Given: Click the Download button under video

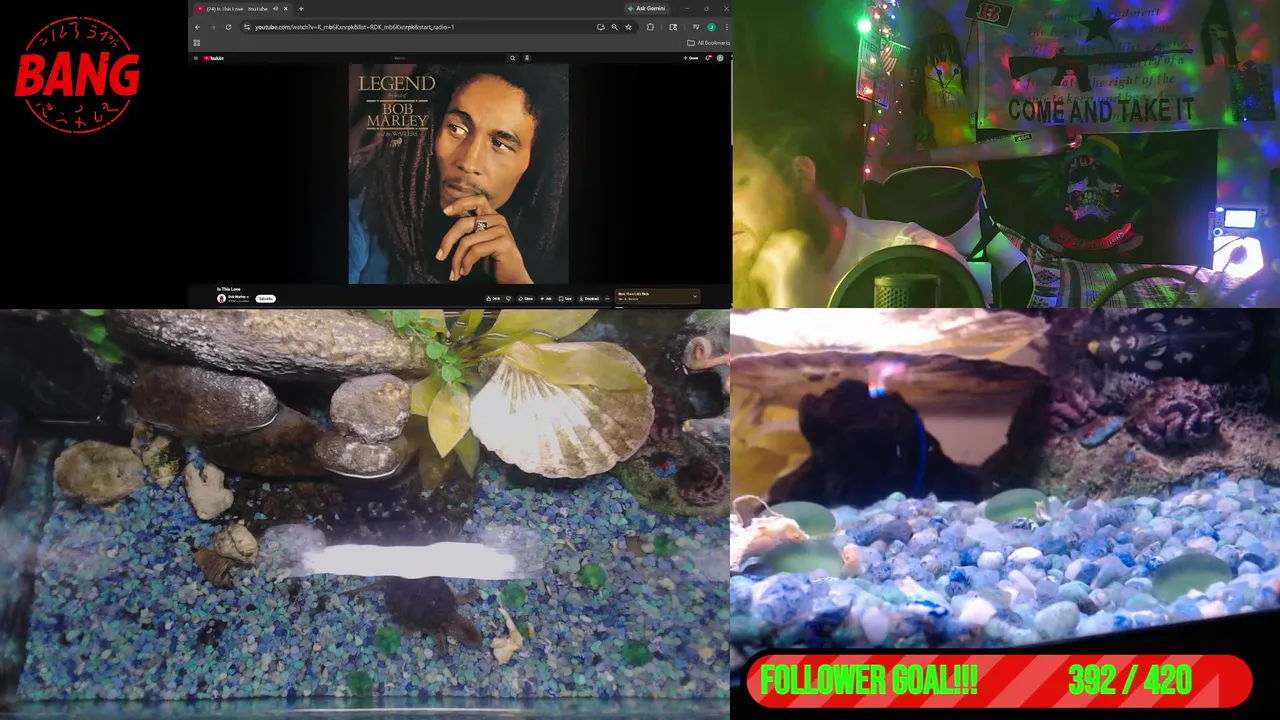Looking at the screenshot, I should (x=589, y=299).
